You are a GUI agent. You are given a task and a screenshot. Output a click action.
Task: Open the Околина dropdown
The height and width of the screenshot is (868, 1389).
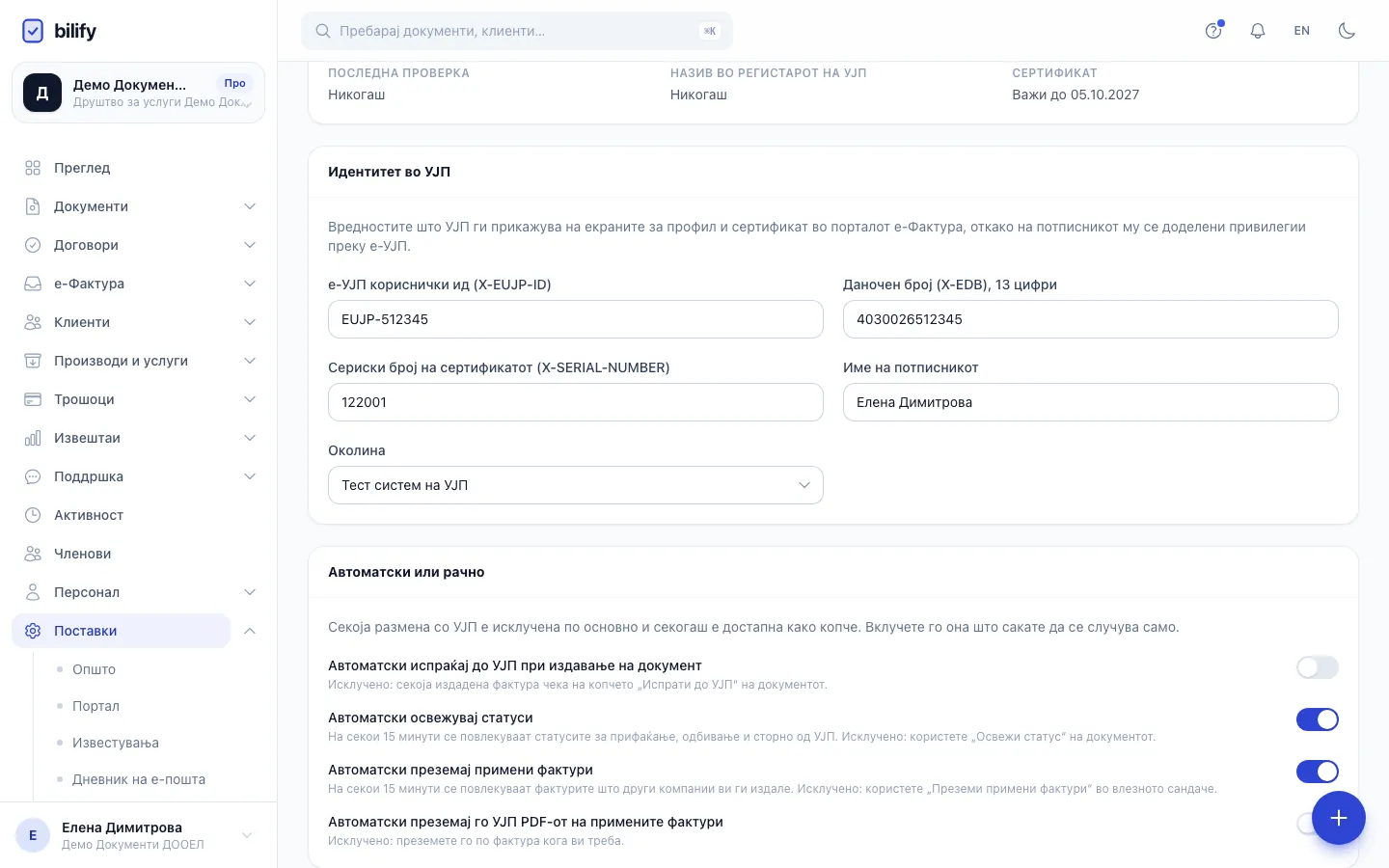(x=576, y=485)
